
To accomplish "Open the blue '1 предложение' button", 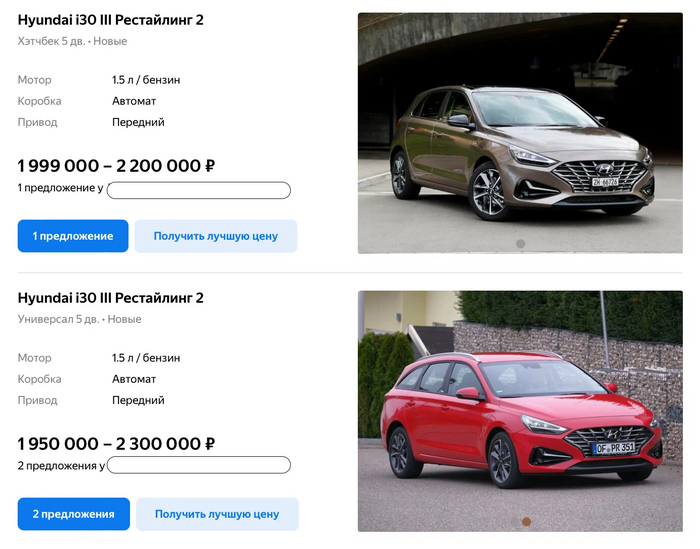I will click(73, 236).
